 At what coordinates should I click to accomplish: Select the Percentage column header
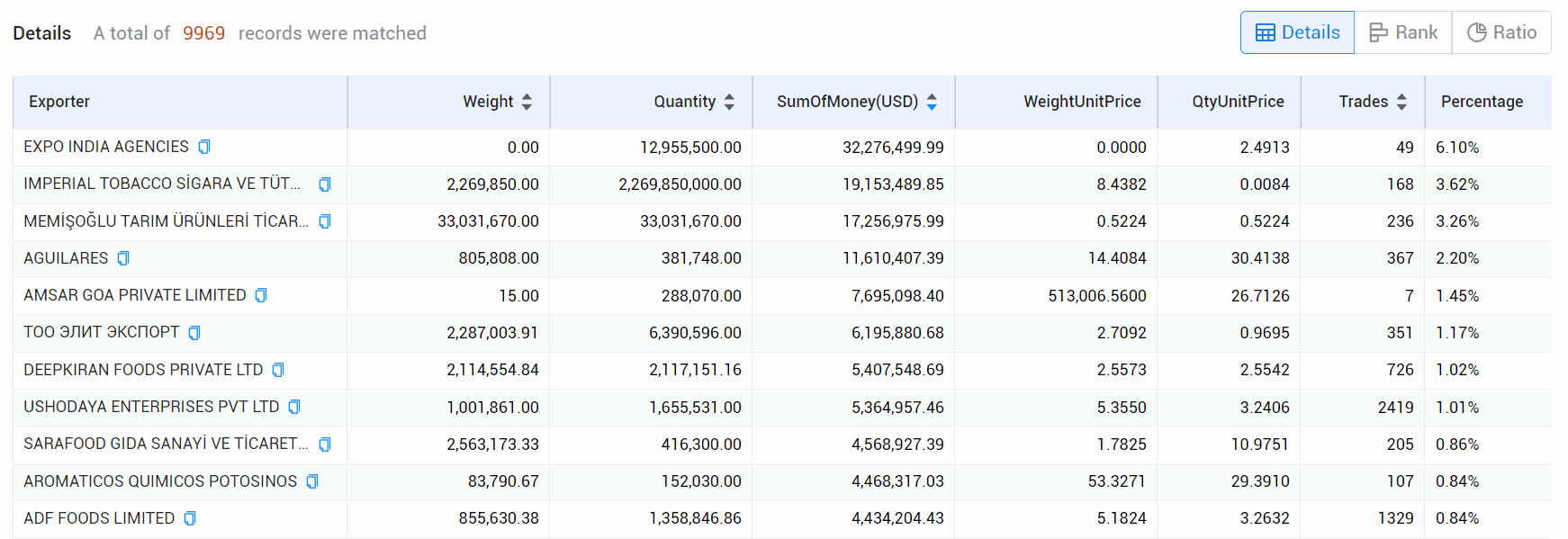(x=1482, y=102)
